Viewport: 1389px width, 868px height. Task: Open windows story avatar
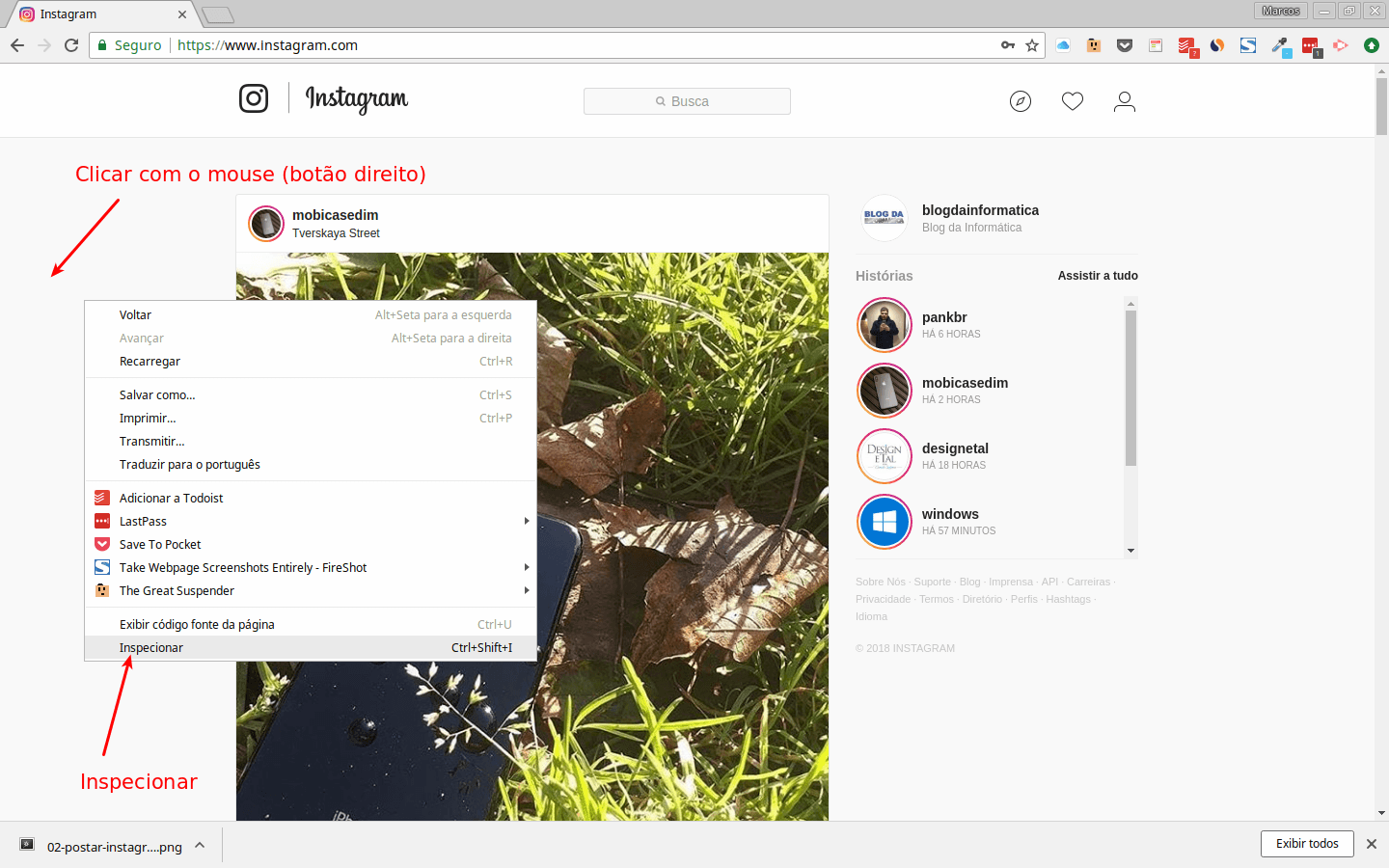885,522
